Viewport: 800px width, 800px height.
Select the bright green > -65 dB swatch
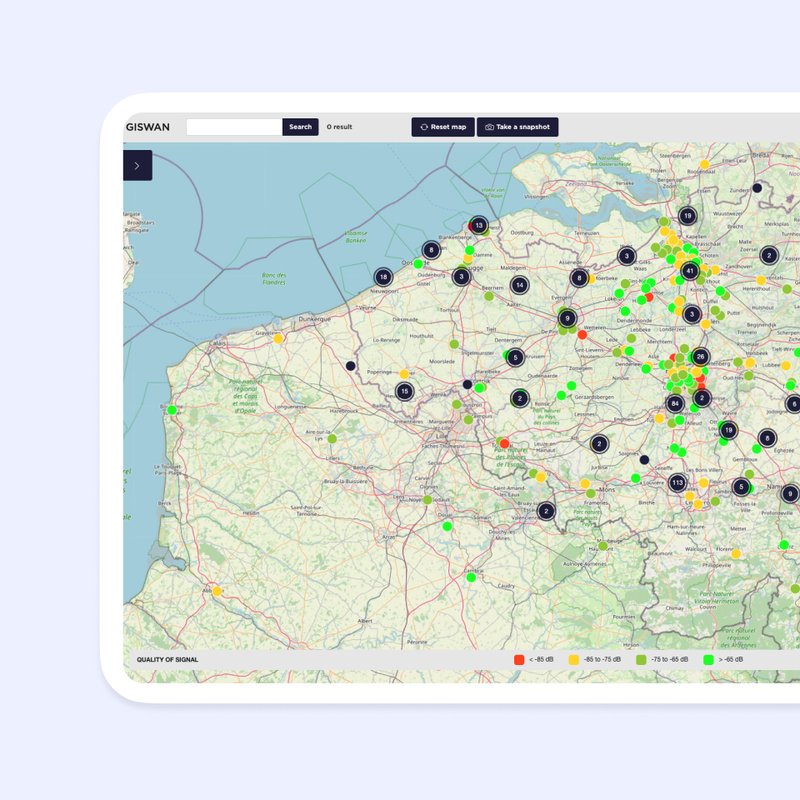pos(709,660)
